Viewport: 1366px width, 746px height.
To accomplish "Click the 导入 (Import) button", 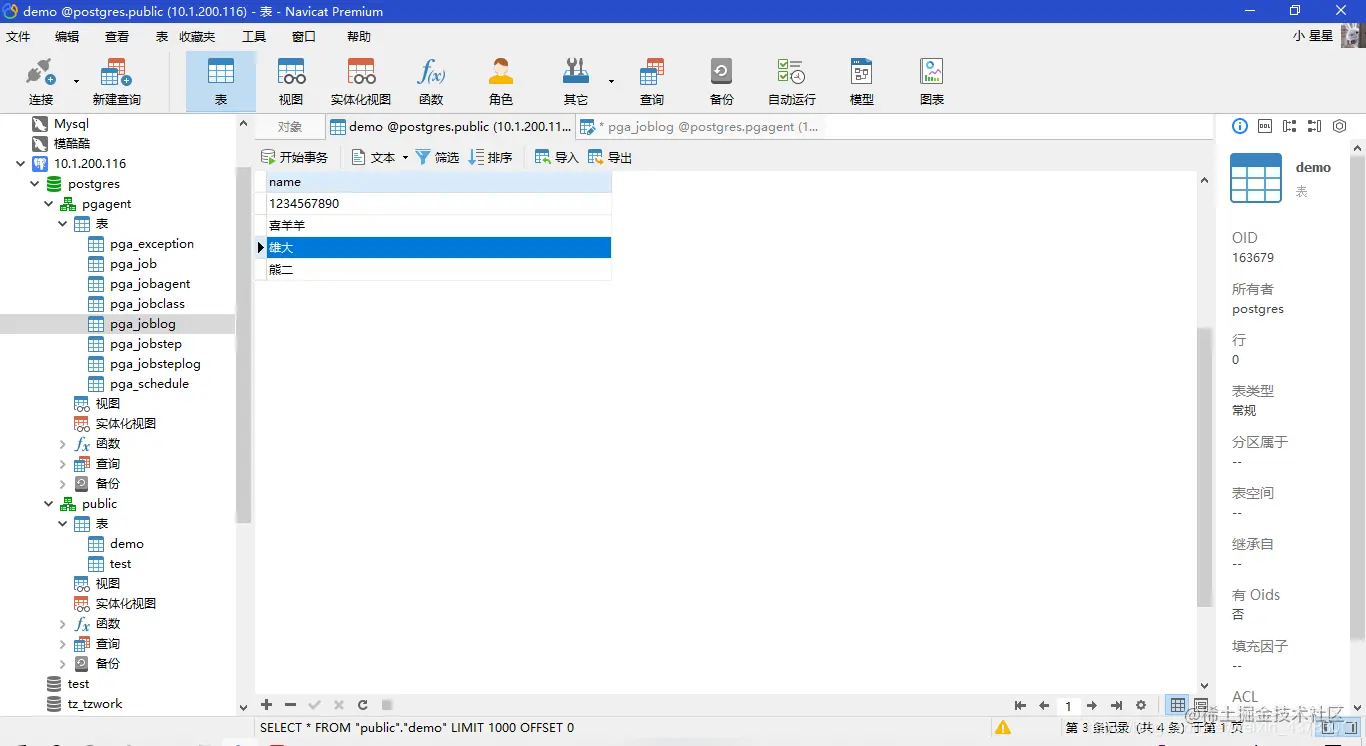I will coord(557,158).
